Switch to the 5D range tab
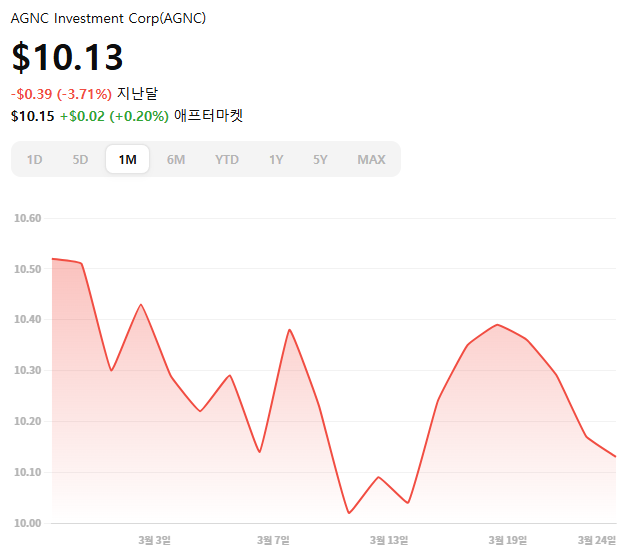Viewport: 630px width, 560px height. pos(80,160)
